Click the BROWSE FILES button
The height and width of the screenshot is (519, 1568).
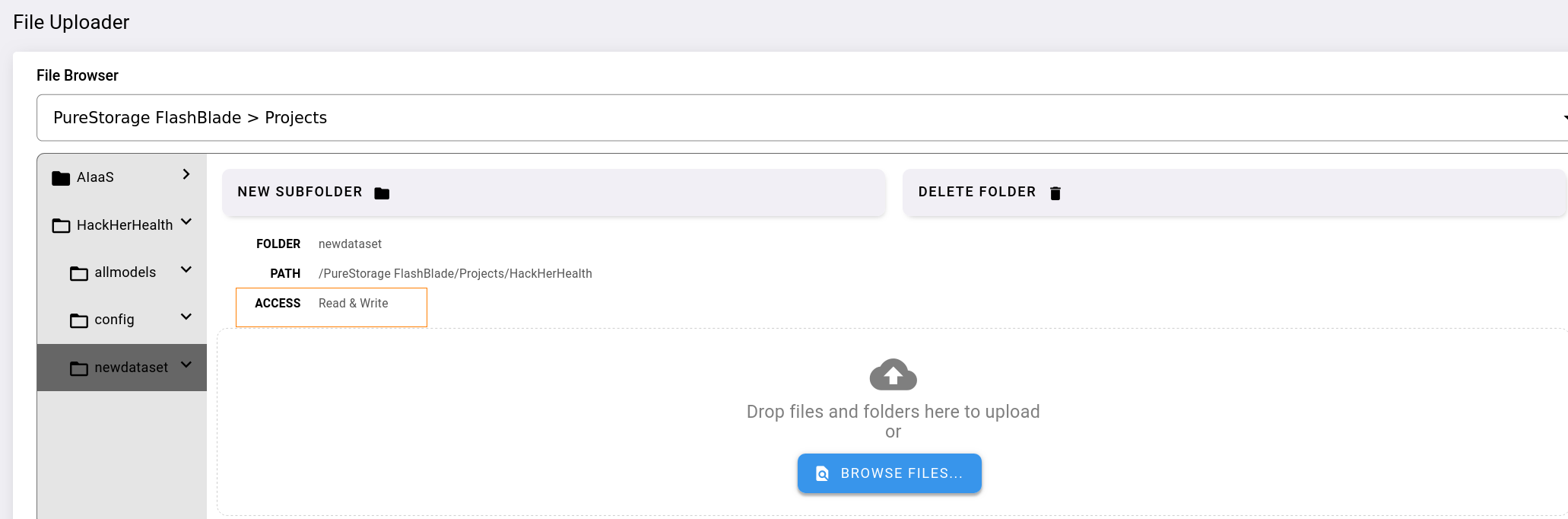[x=889, y=473]
